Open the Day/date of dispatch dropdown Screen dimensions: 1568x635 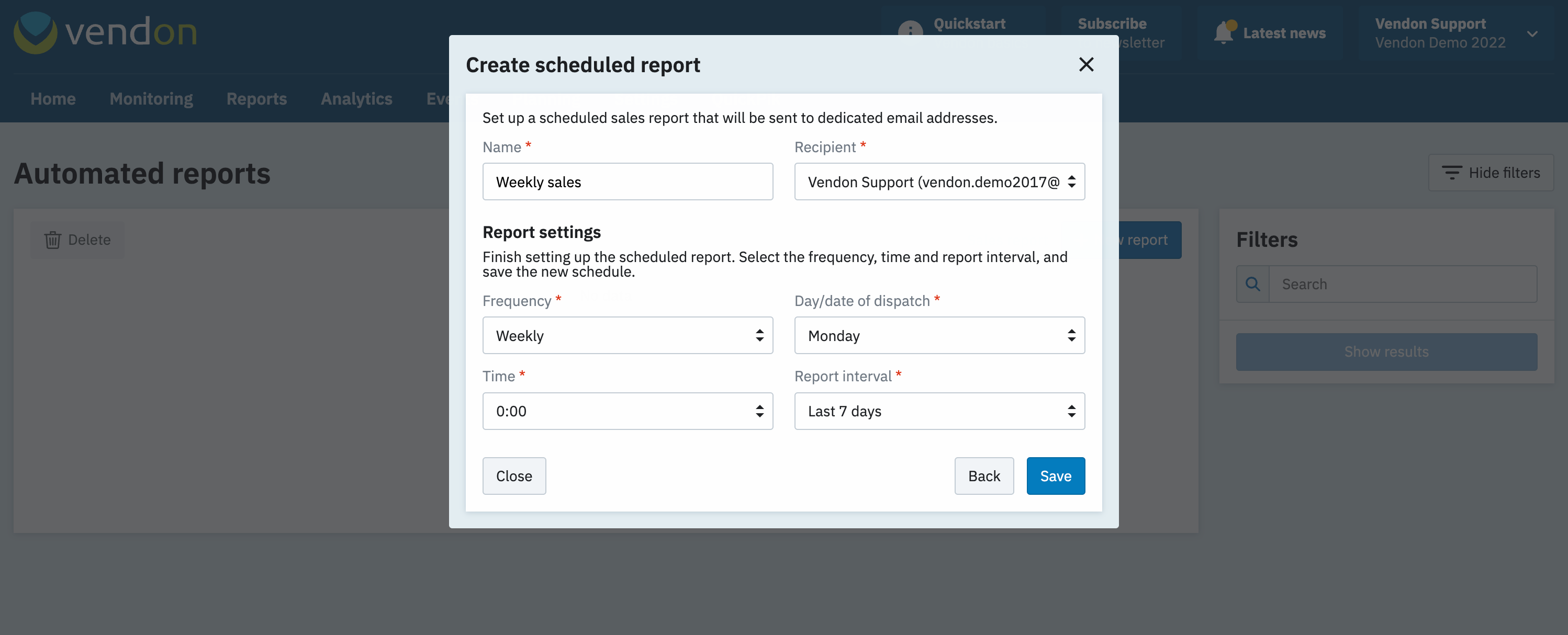[938, 336]
